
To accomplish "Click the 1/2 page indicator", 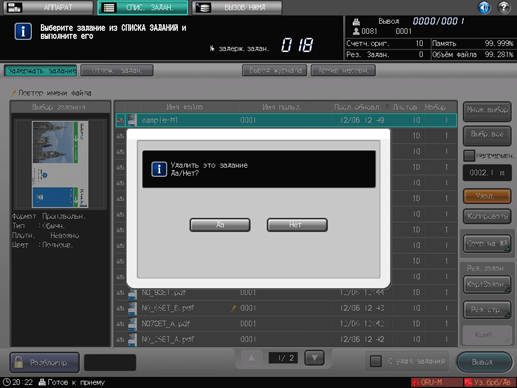I will click(283, 358).
